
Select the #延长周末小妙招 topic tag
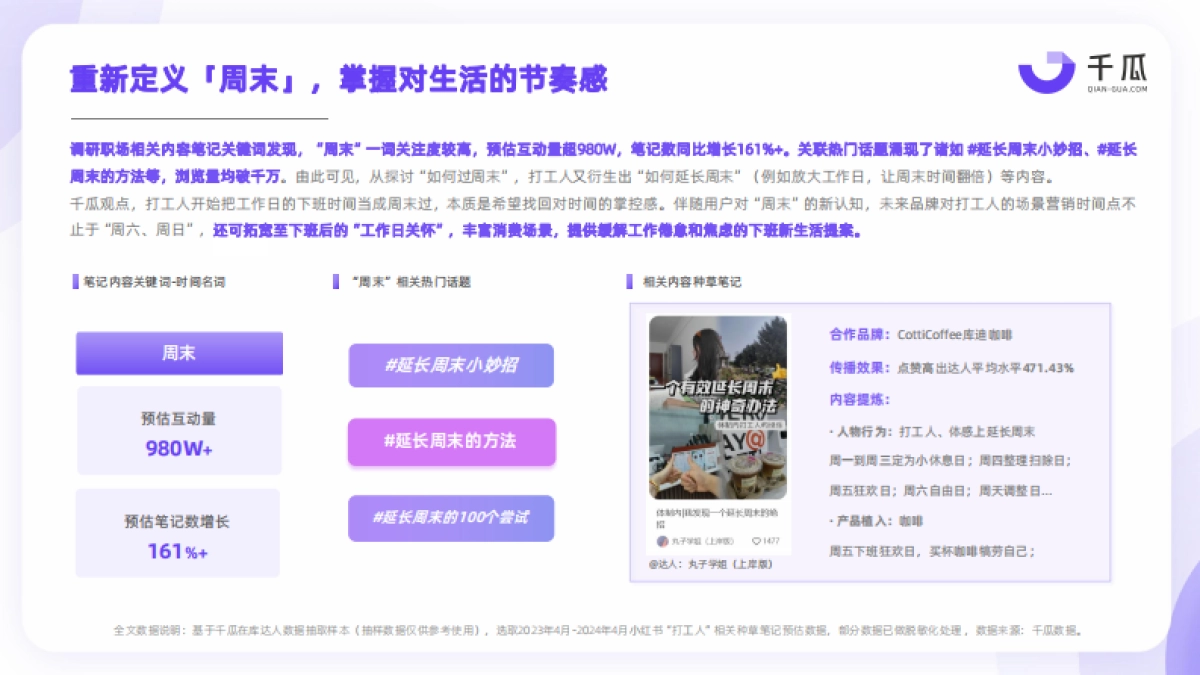(451, 366)
